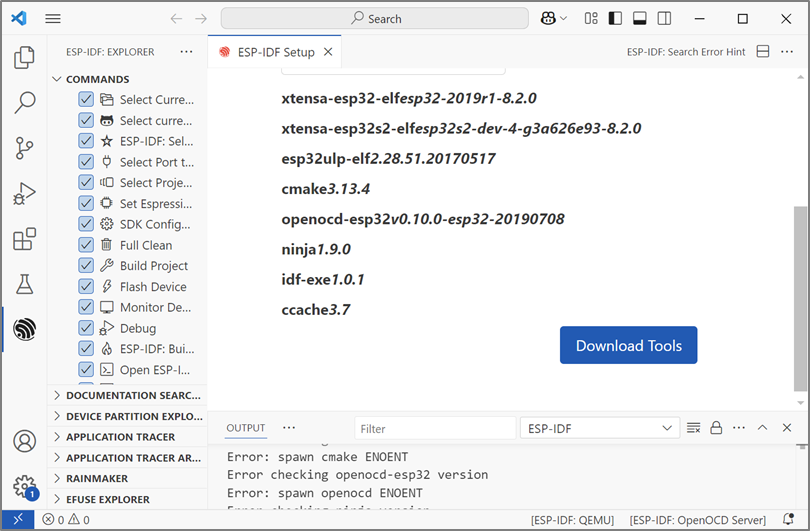Go forward with the right arrow
810x531 pixels.
click(201, 19)
